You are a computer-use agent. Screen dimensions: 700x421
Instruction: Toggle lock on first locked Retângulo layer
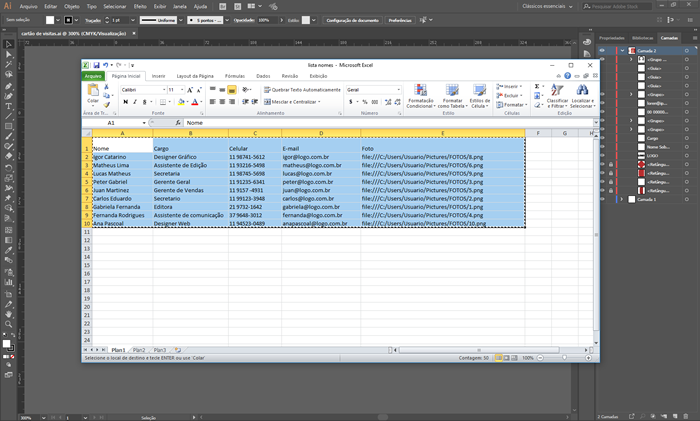click(x=611, y=164)
